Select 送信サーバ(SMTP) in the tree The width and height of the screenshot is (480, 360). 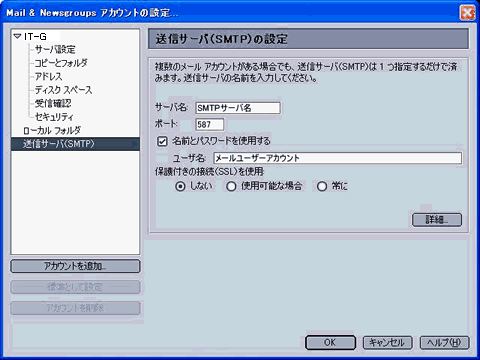pos(75,144)
